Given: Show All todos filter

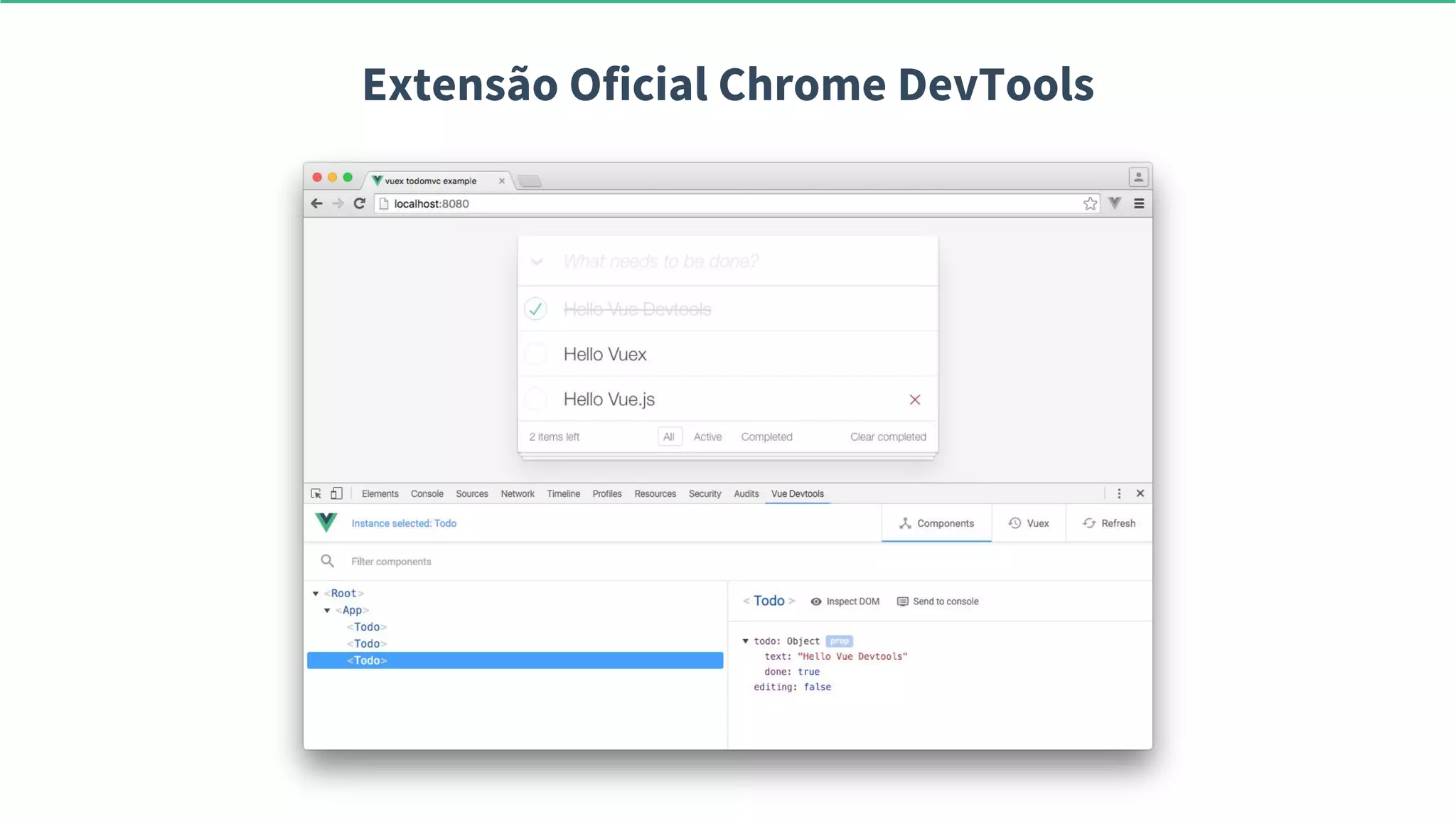Looking at the screenshot, I should 669,437.
